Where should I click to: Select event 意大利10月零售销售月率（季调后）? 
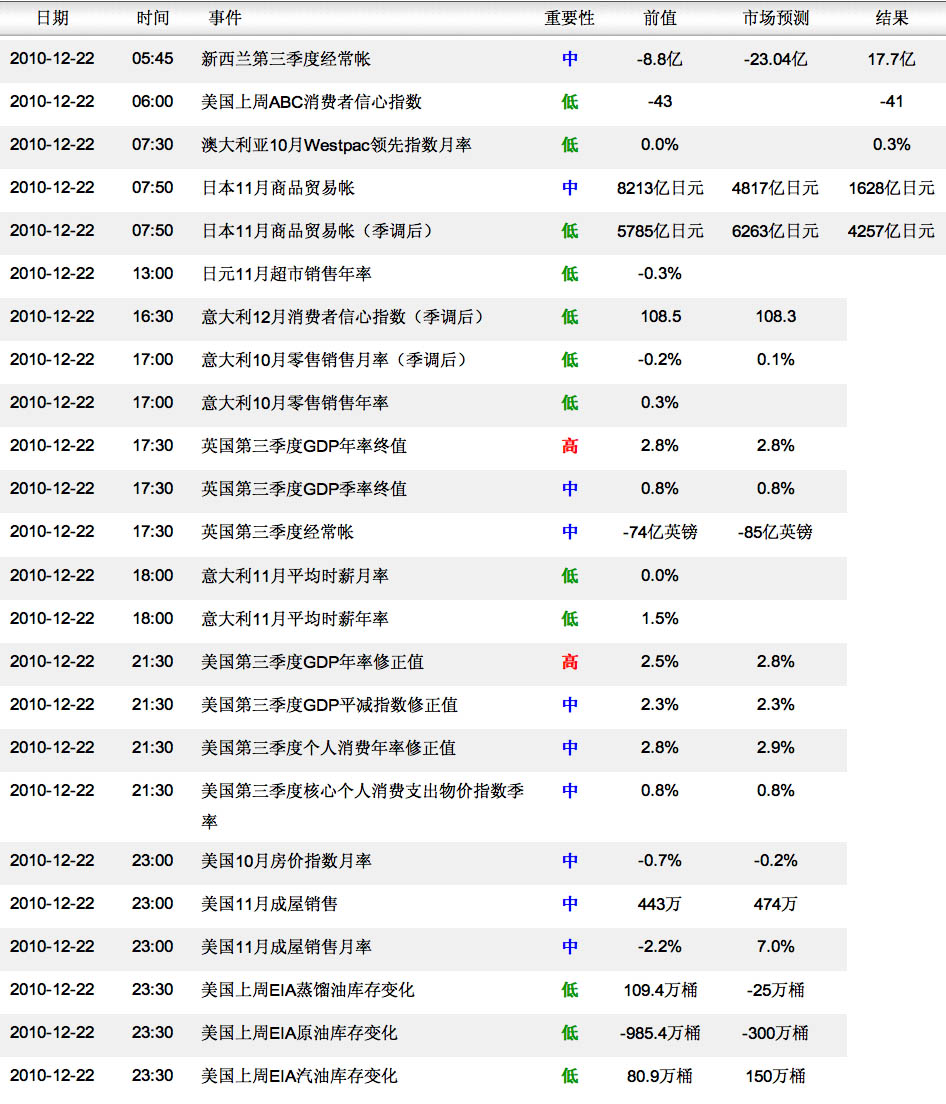[336, 360]
